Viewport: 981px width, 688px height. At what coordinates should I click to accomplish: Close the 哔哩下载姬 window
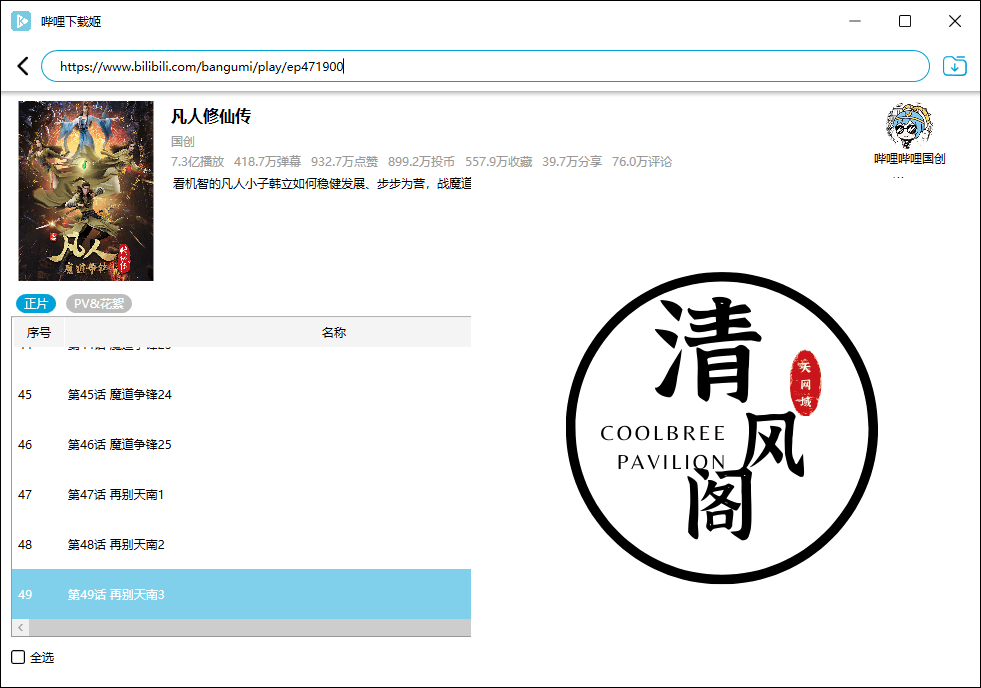click(955, 21)
